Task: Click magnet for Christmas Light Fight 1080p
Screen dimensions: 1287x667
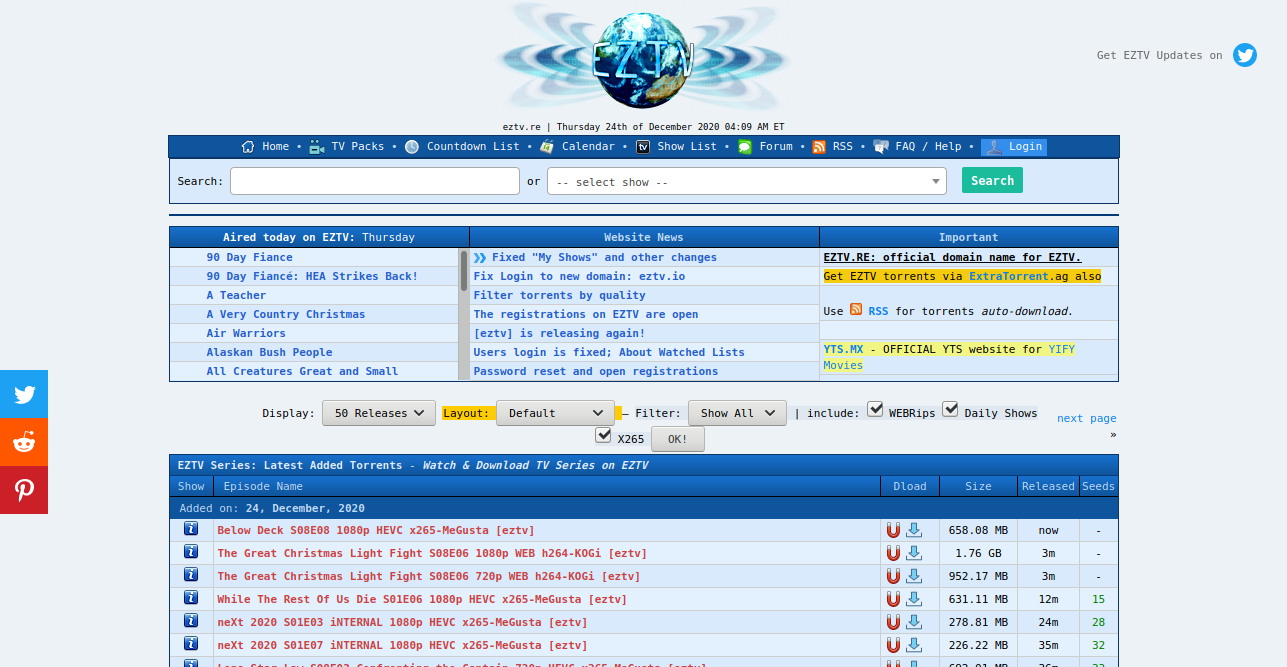Action: pos(893,553)
